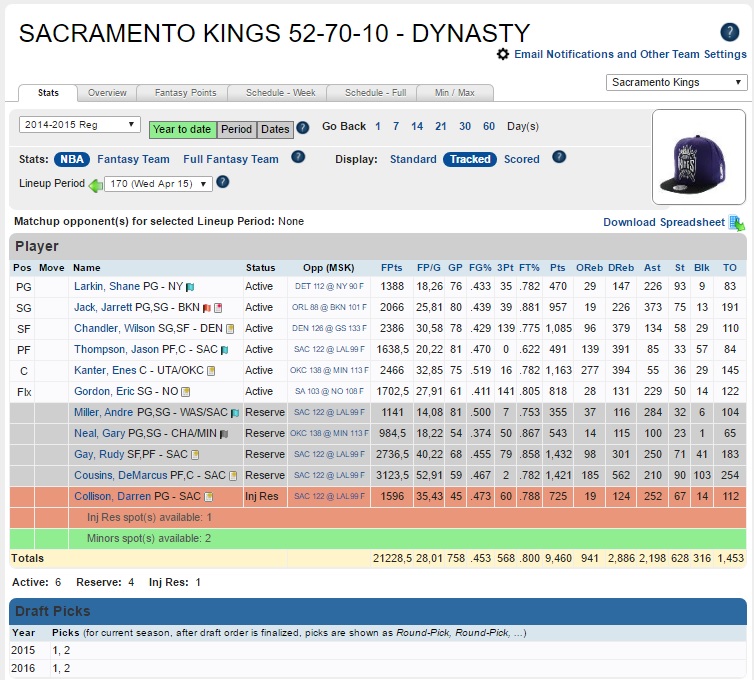The image size is (754, 680).
Task: Open the Min / Max tab
Action: pyautogui.click(x=455, y=93)
